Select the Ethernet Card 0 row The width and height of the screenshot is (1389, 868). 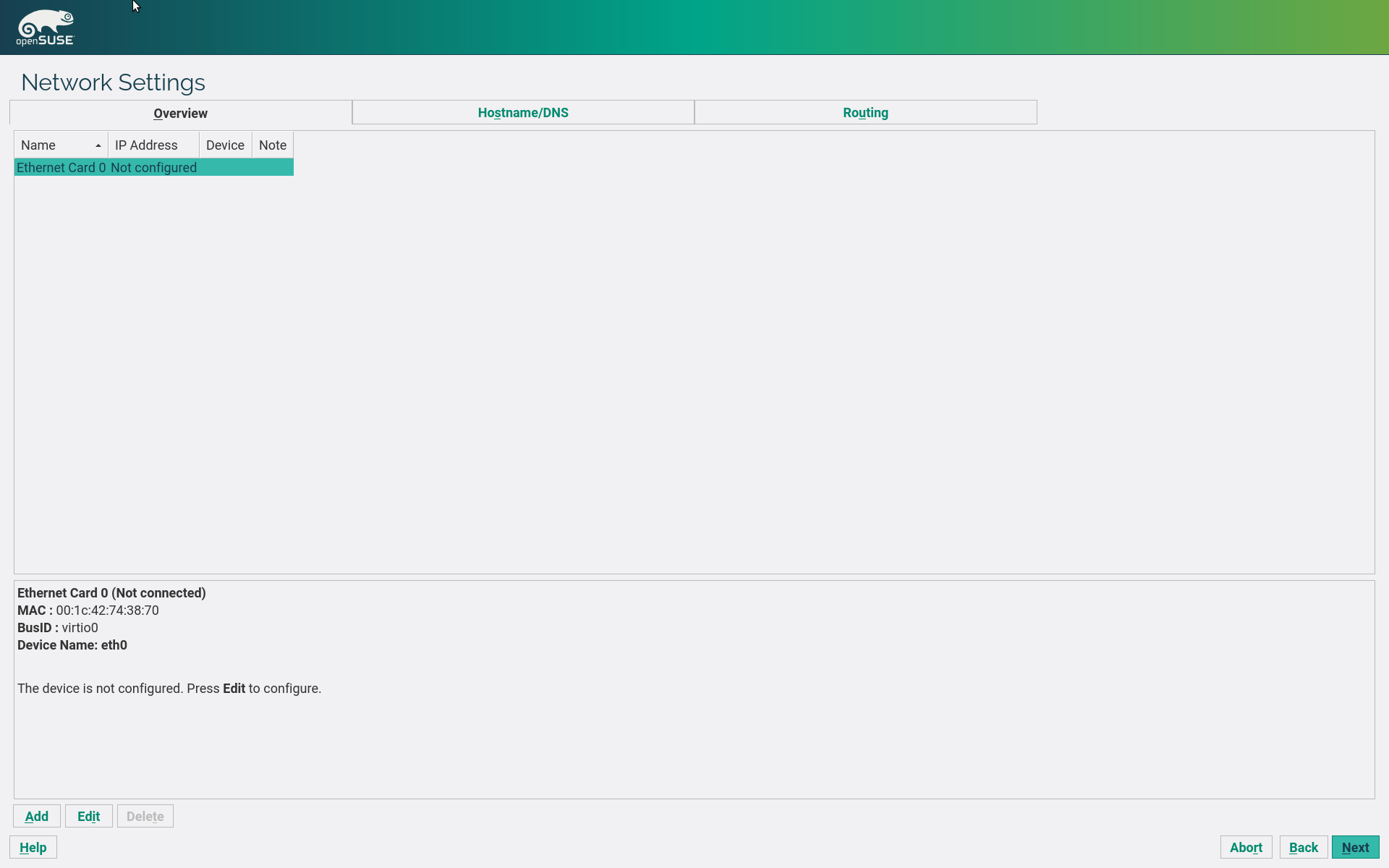point(61,168)
